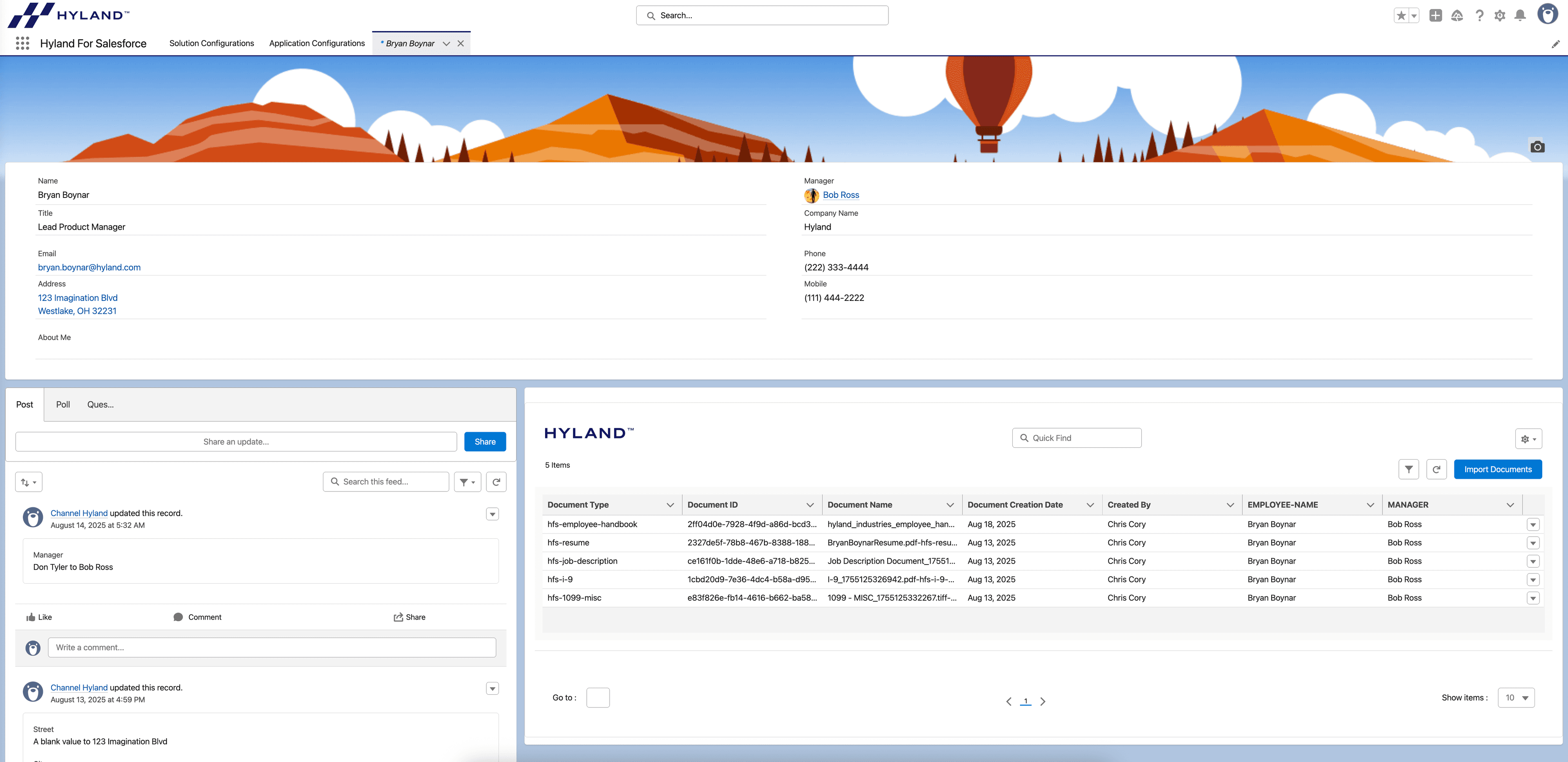Viewport: 1568px width, 762px height.
Task: Click the camera icon on banner image
Action: tap(1537, 147)
